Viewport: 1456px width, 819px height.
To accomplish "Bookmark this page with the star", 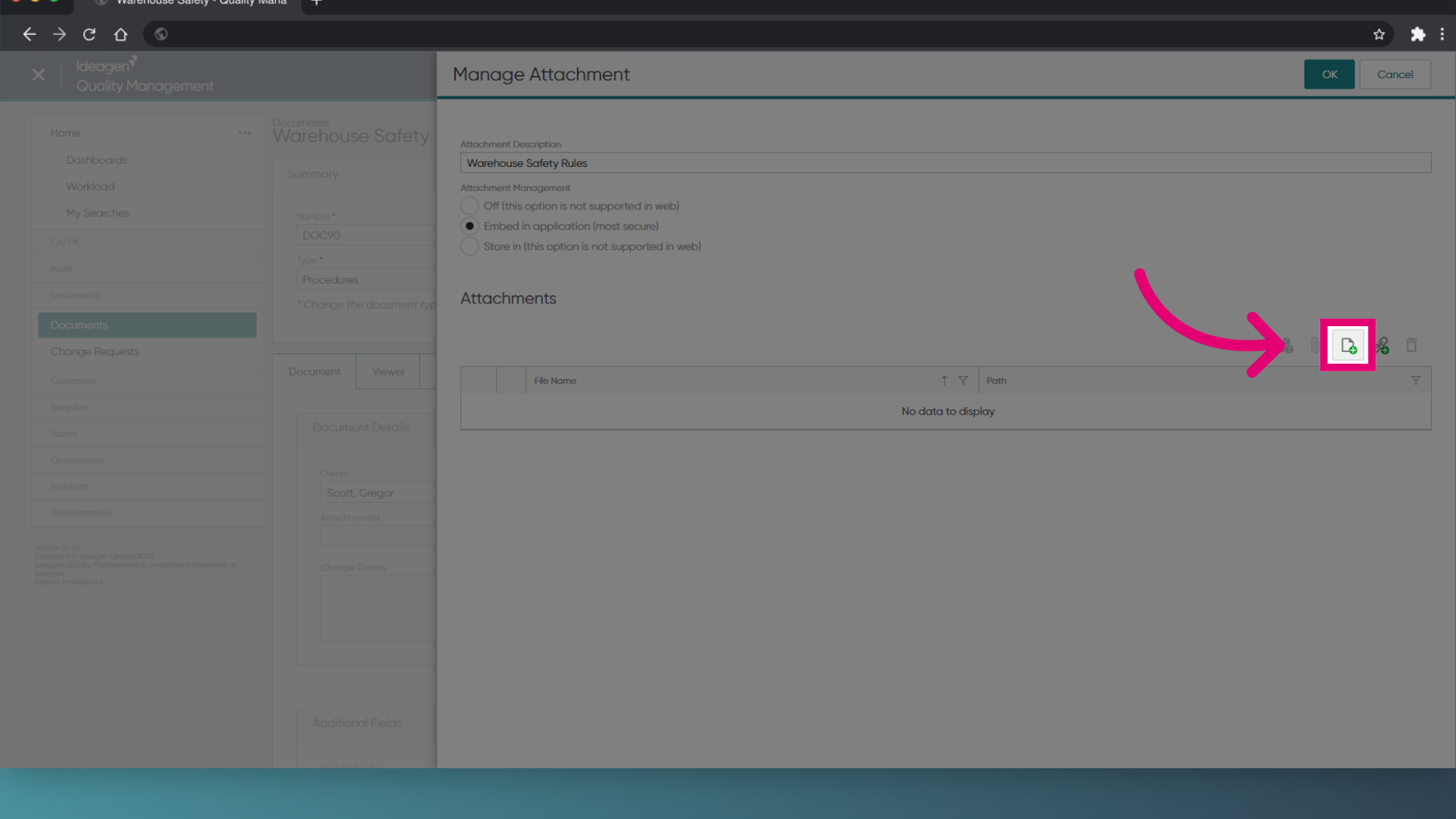I will point(1379,34).
